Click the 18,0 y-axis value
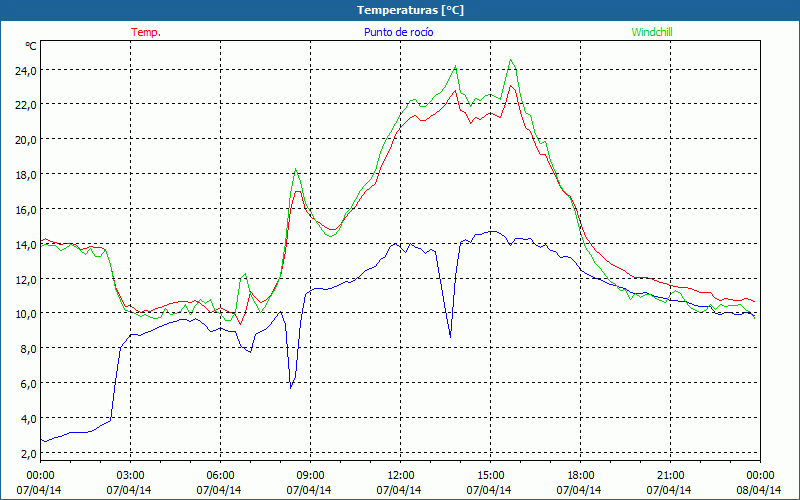 click(x=26, y=175)
